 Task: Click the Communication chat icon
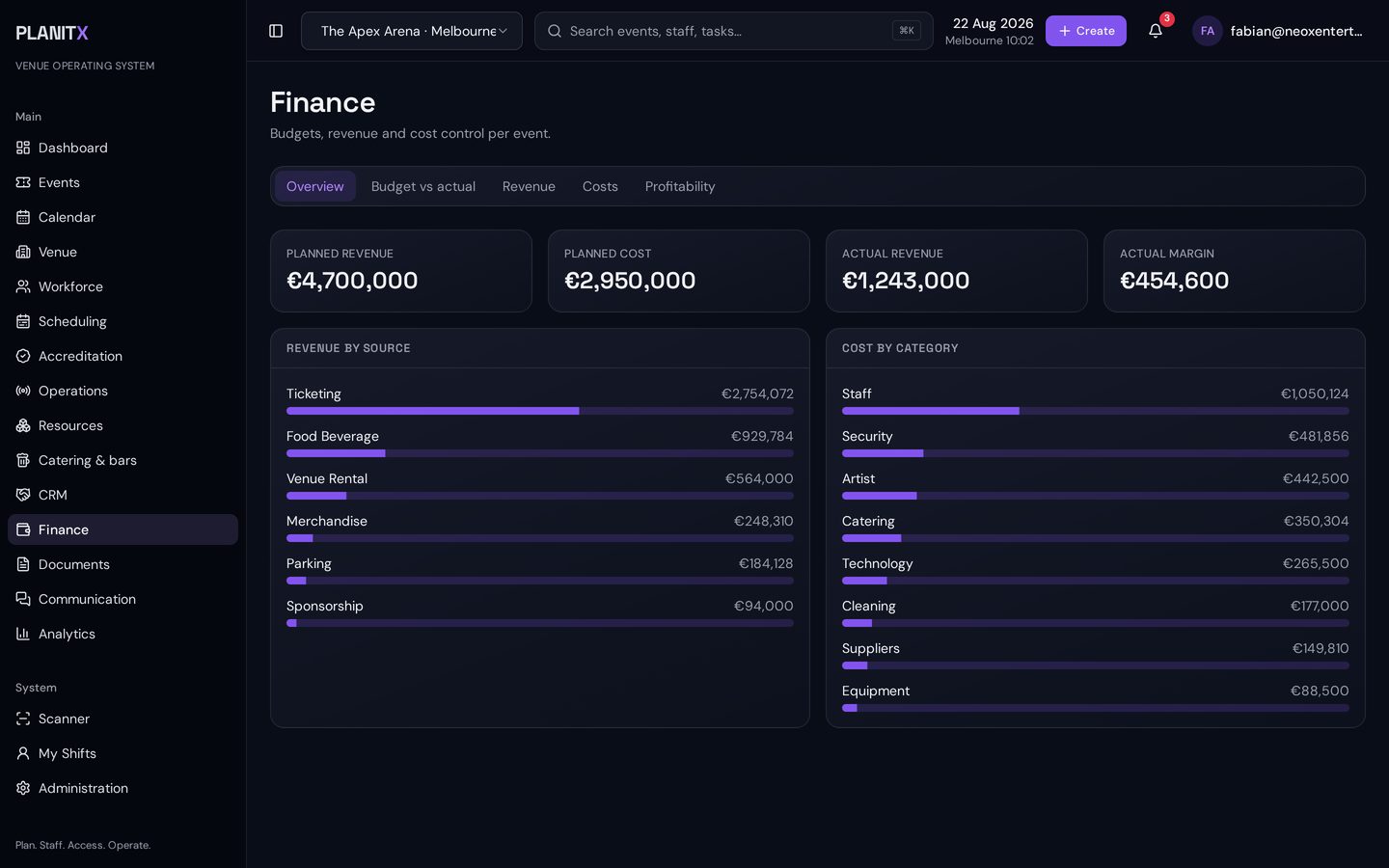click(x=23, y=599)
